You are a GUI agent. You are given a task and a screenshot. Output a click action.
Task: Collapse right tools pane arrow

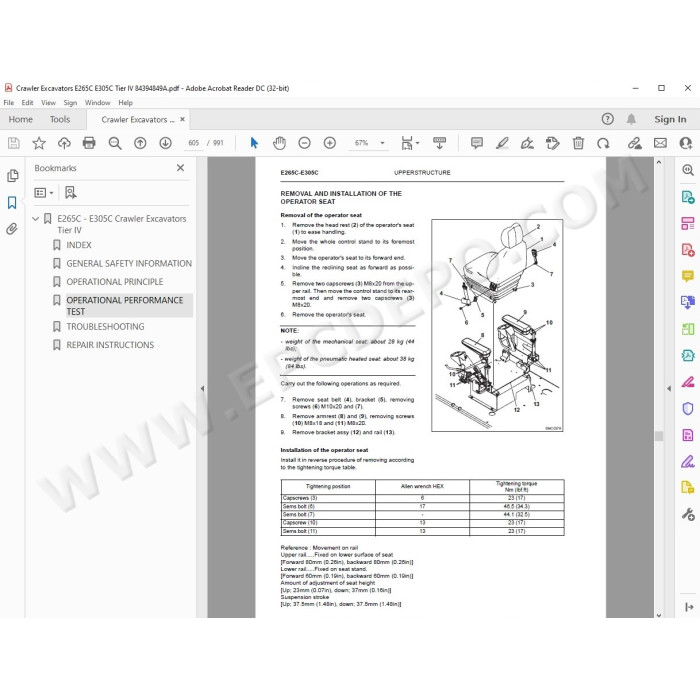point(669,388)
